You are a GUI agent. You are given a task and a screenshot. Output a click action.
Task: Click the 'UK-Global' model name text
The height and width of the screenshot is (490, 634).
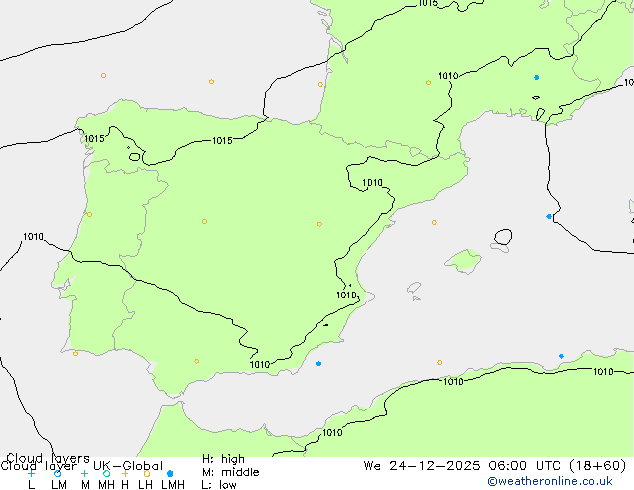point(128,466)
